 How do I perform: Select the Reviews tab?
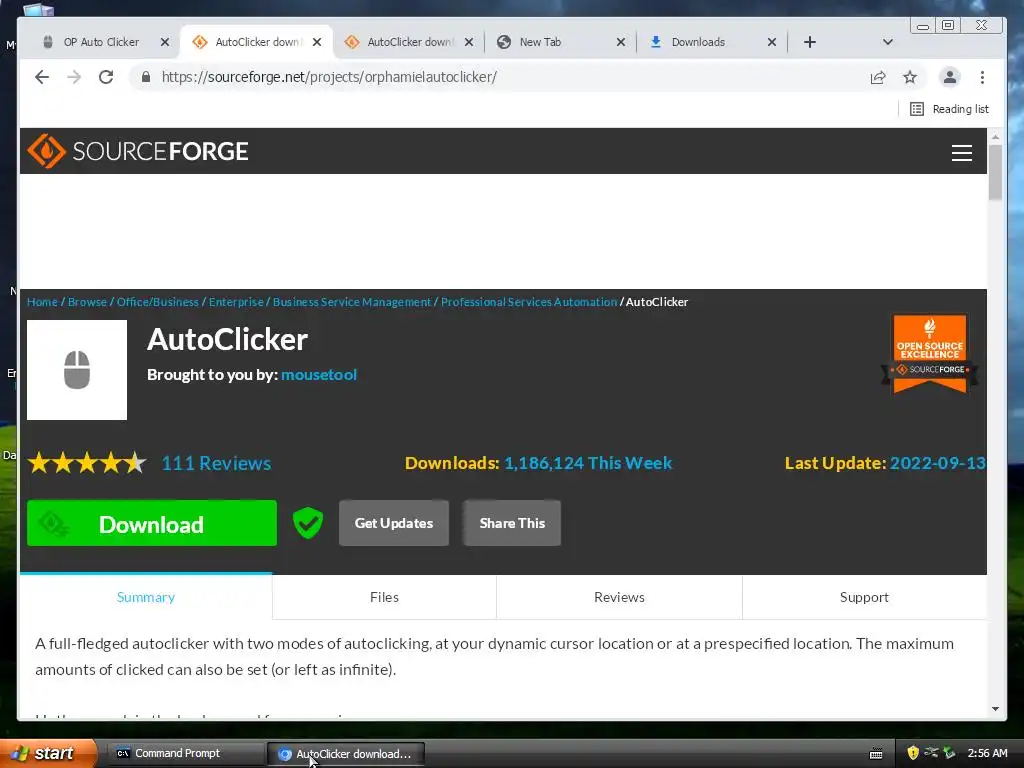(x=619, y=597)
